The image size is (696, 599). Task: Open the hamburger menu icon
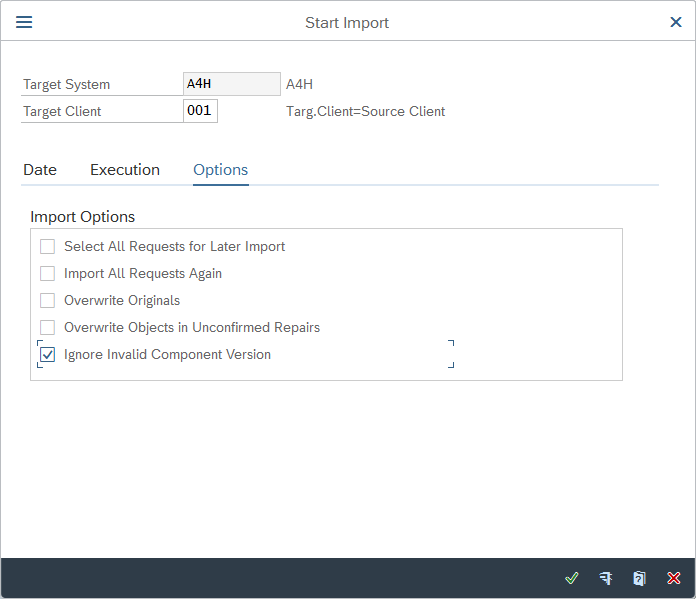24,22
